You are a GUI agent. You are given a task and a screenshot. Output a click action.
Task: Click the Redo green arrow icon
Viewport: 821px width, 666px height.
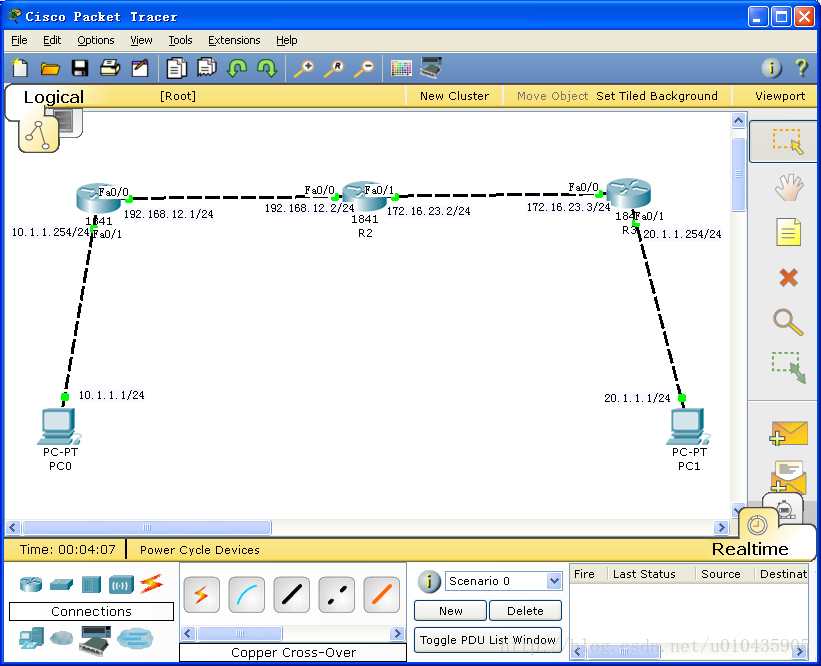click(267, 68)
